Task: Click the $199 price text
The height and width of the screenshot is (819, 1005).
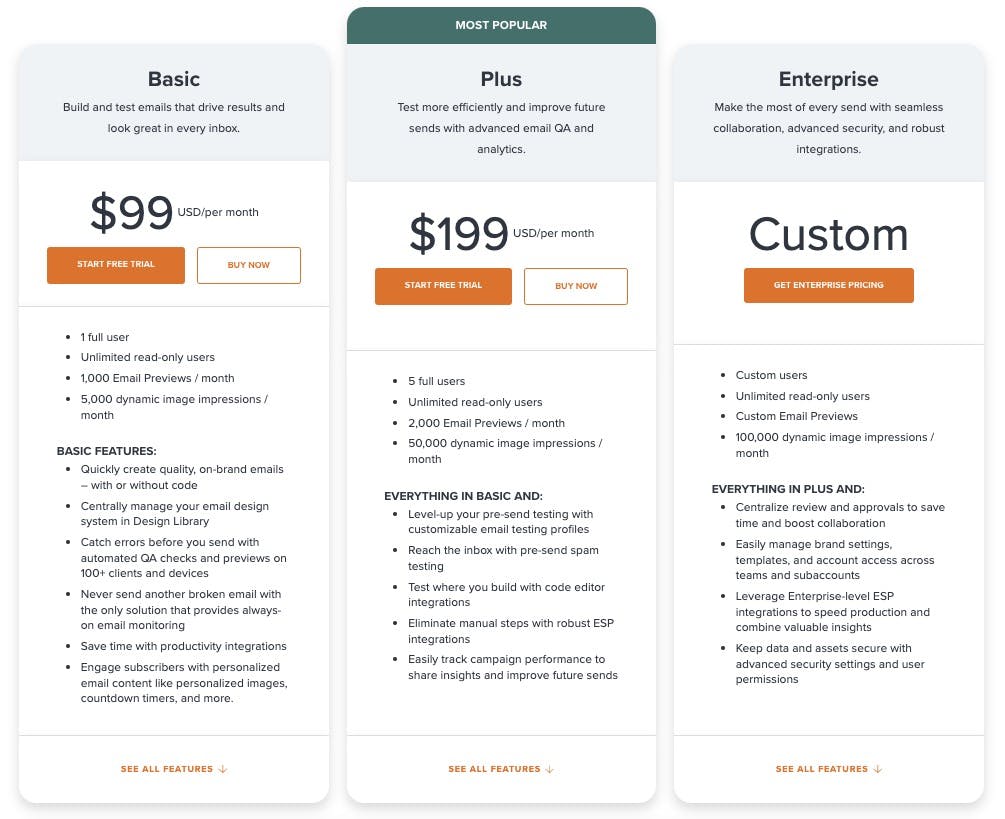Action: [x=459, y=233]
